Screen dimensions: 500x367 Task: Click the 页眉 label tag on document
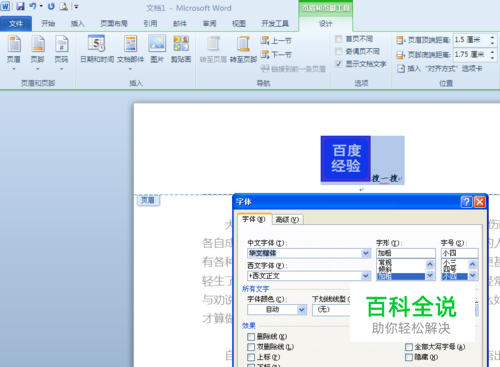(x=148, y=200)
